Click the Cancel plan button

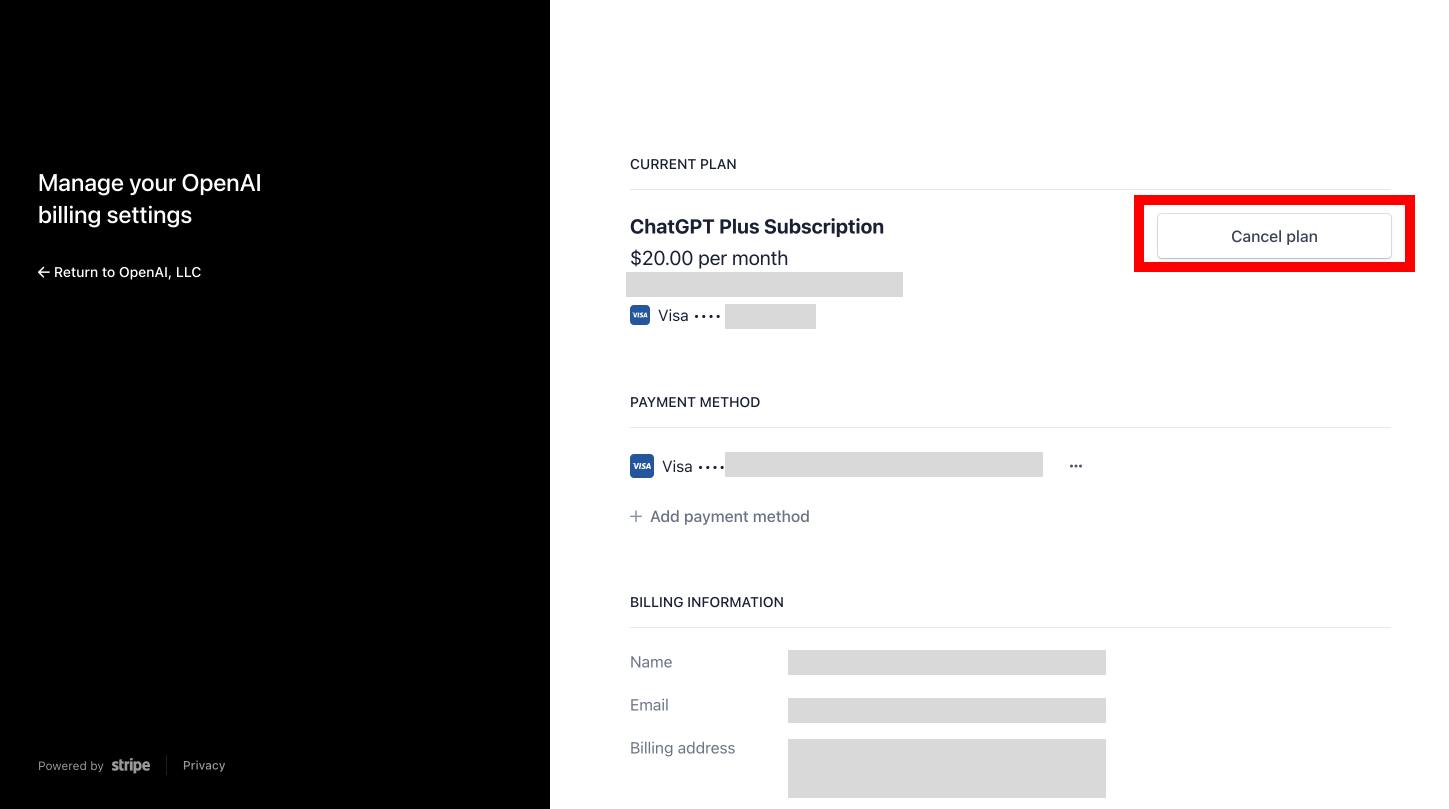pos(1274,236)
